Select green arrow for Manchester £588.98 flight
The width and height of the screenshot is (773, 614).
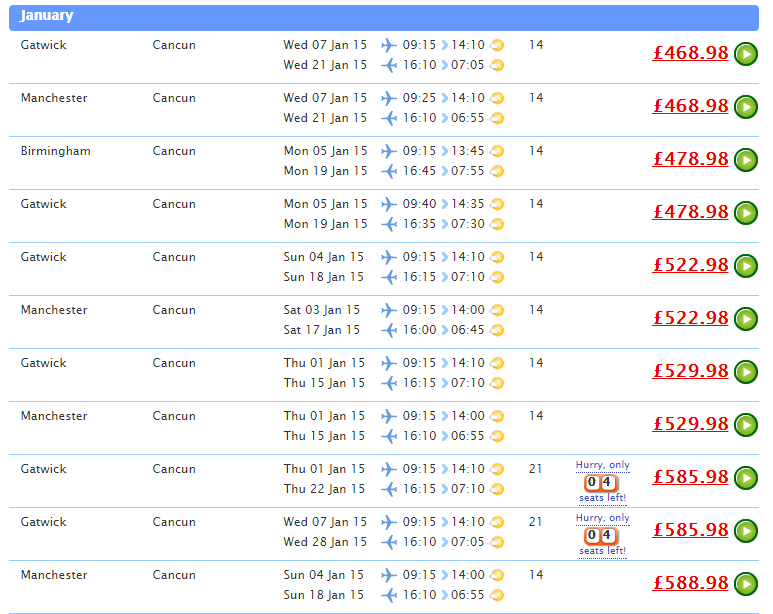click(746, 584)
